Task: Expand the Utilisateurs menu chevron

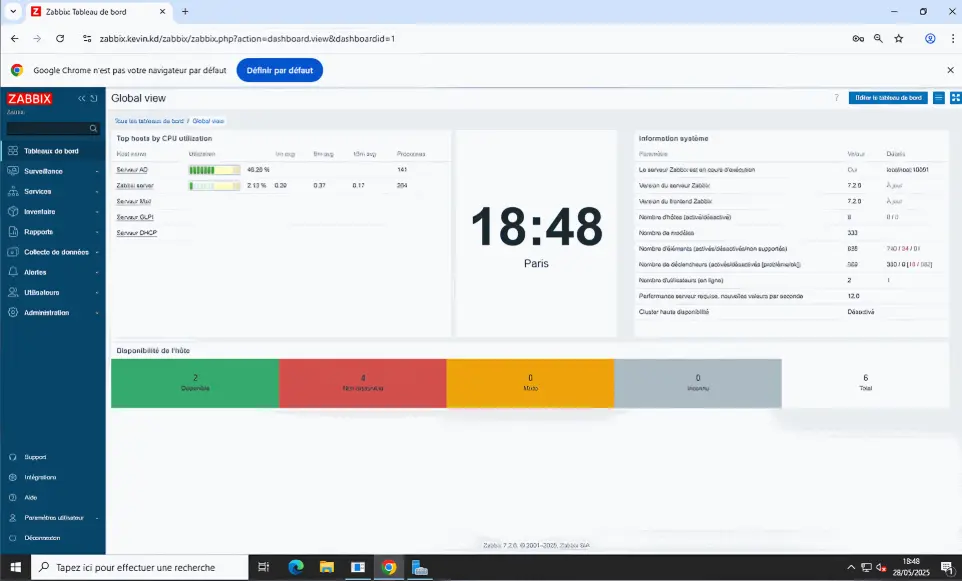Action: [x=97, y=293]
